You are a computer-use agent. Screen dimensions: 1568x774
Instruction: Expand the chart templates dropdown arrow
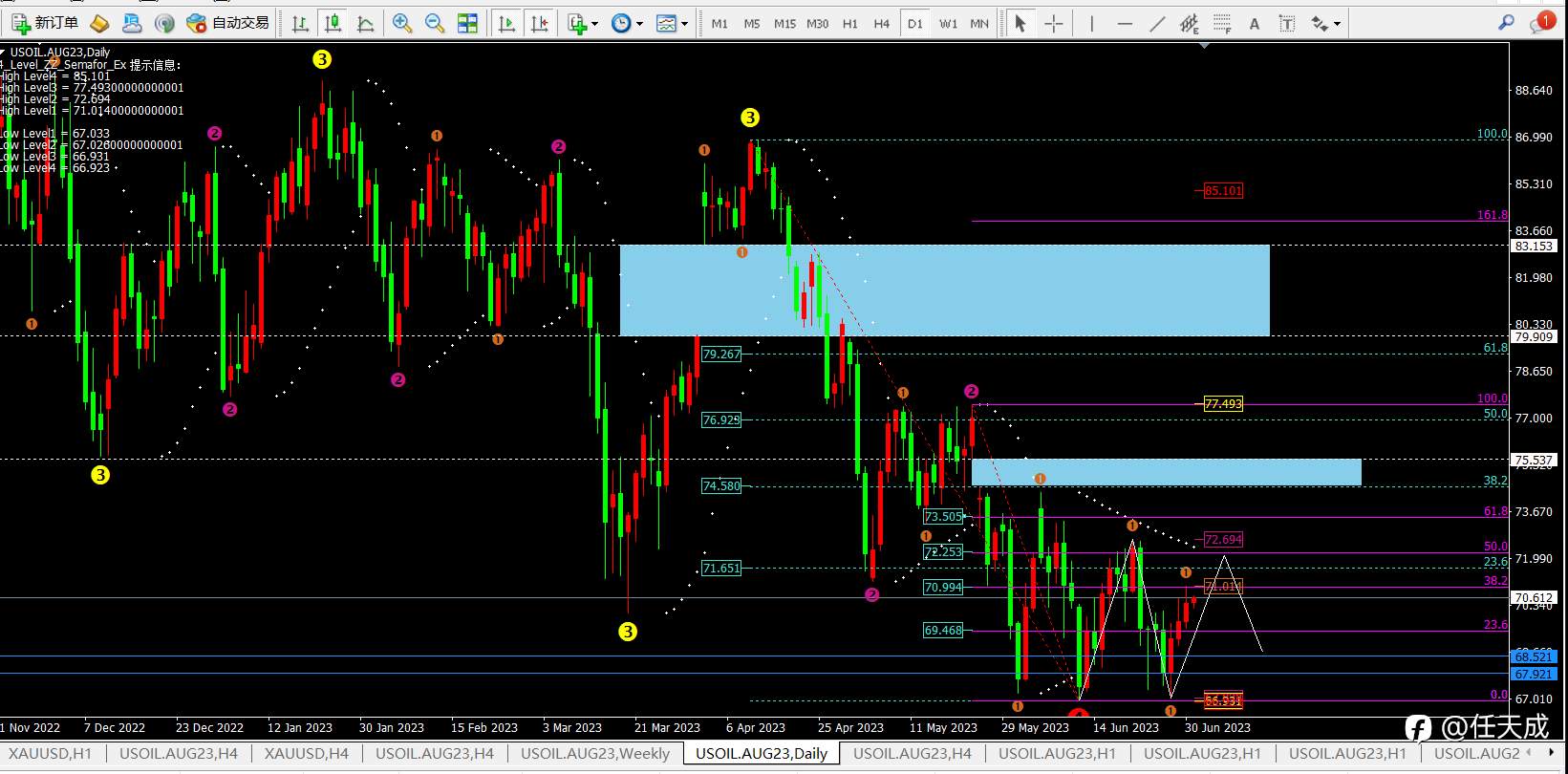tap(684, 24)
